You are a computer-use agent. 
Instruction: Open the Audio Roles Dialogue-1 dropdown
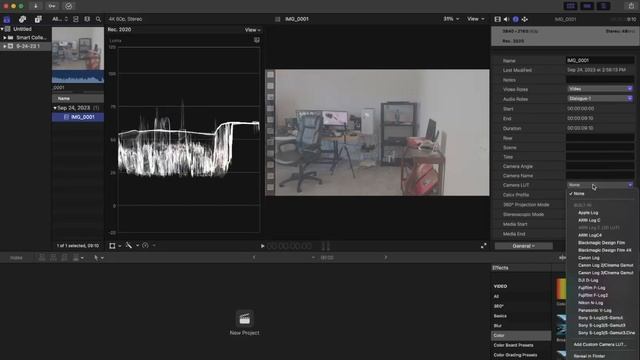tap(600, 98)
